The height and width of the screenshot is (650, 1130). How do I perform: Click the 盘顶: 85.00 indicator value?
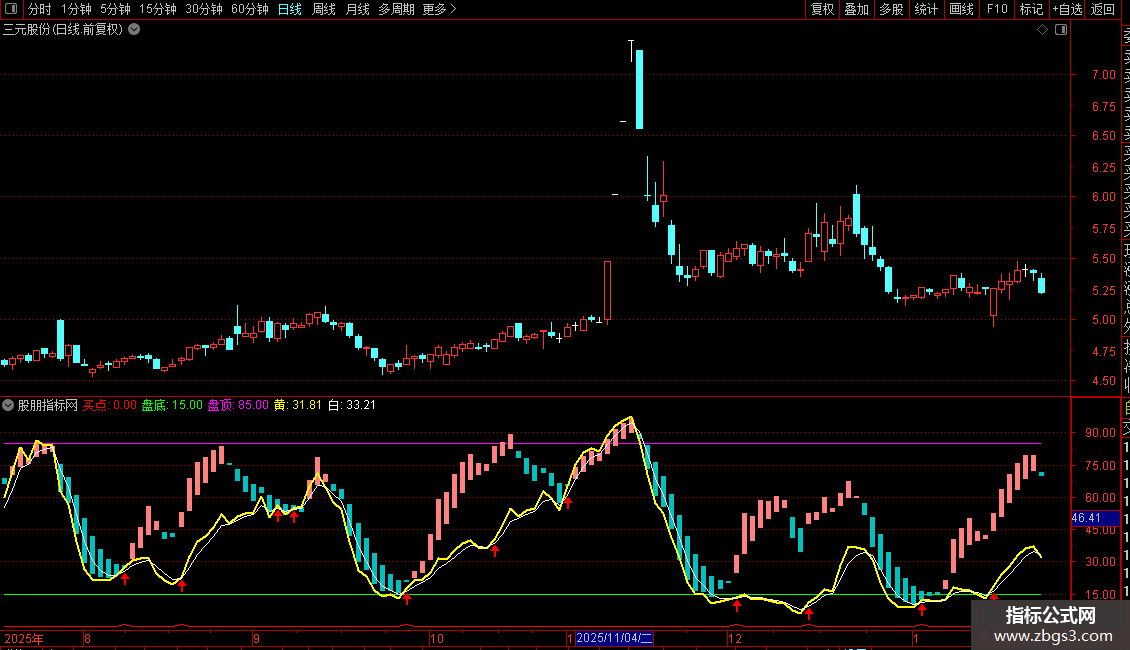pyautogui.click(x=238, y=405)
